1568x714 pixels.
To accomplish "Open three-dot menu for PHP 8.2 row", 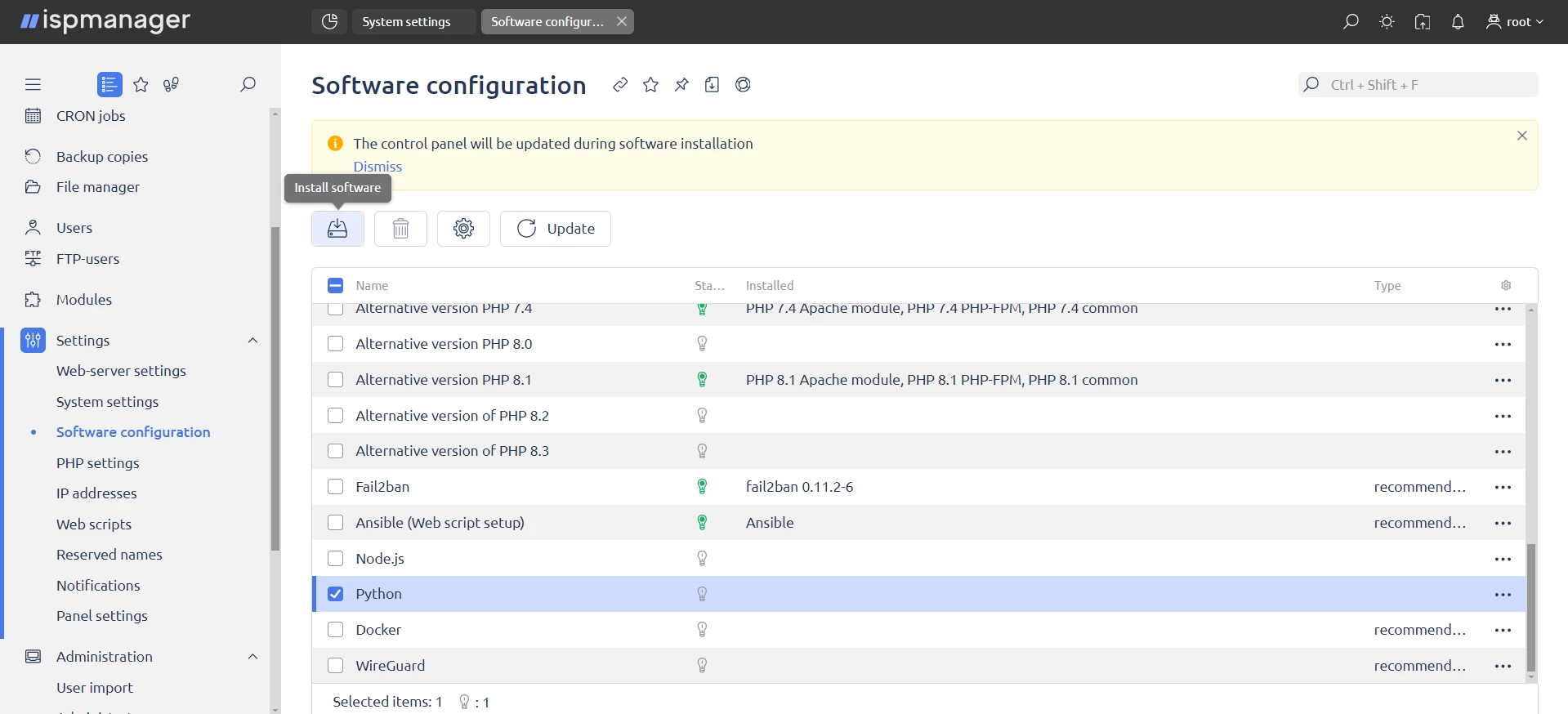I will [1503, 417].
